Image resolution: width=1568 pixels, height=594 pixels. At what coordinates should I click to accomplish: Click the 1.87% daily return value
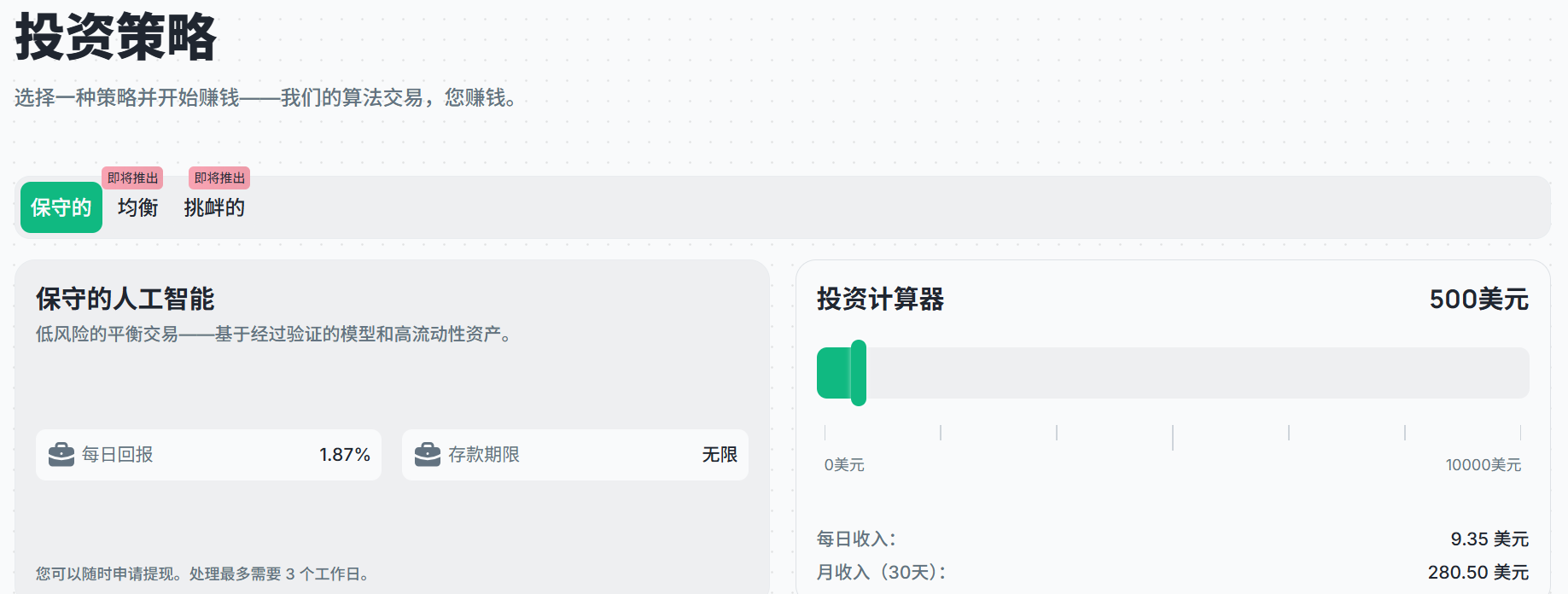(345, 455)
